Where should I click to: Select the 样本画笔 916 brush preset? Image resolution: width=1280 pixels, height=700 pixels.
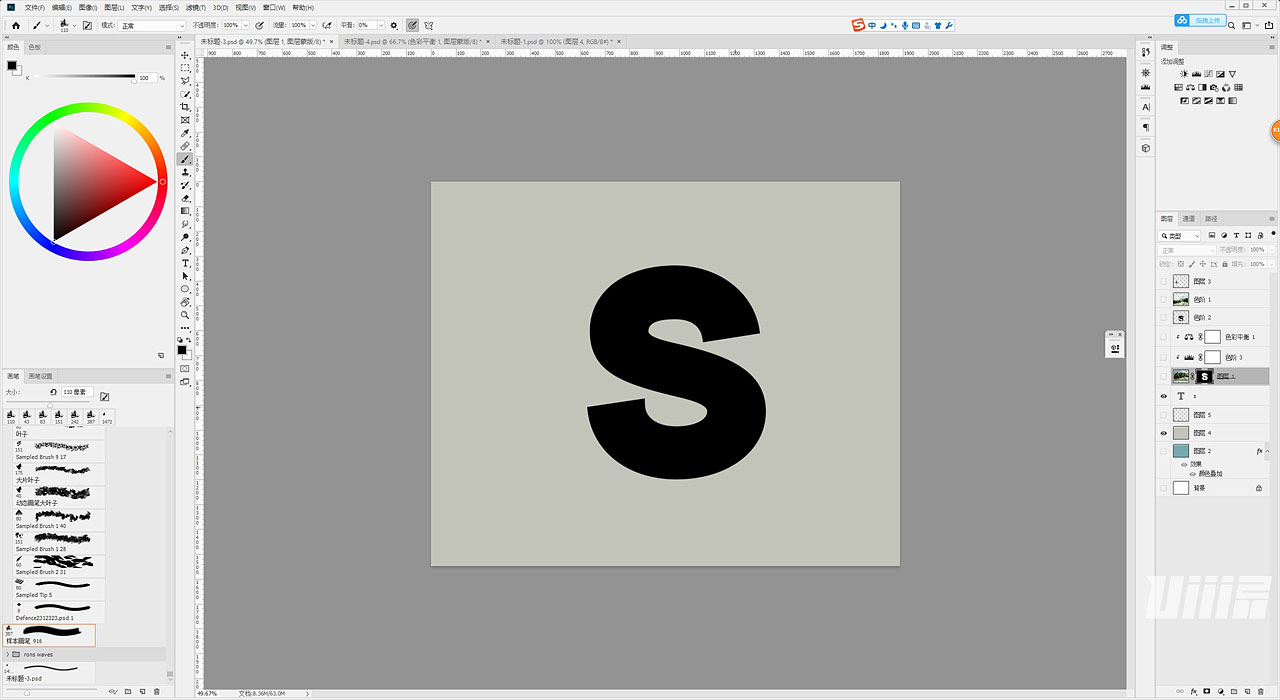point(49,635)
